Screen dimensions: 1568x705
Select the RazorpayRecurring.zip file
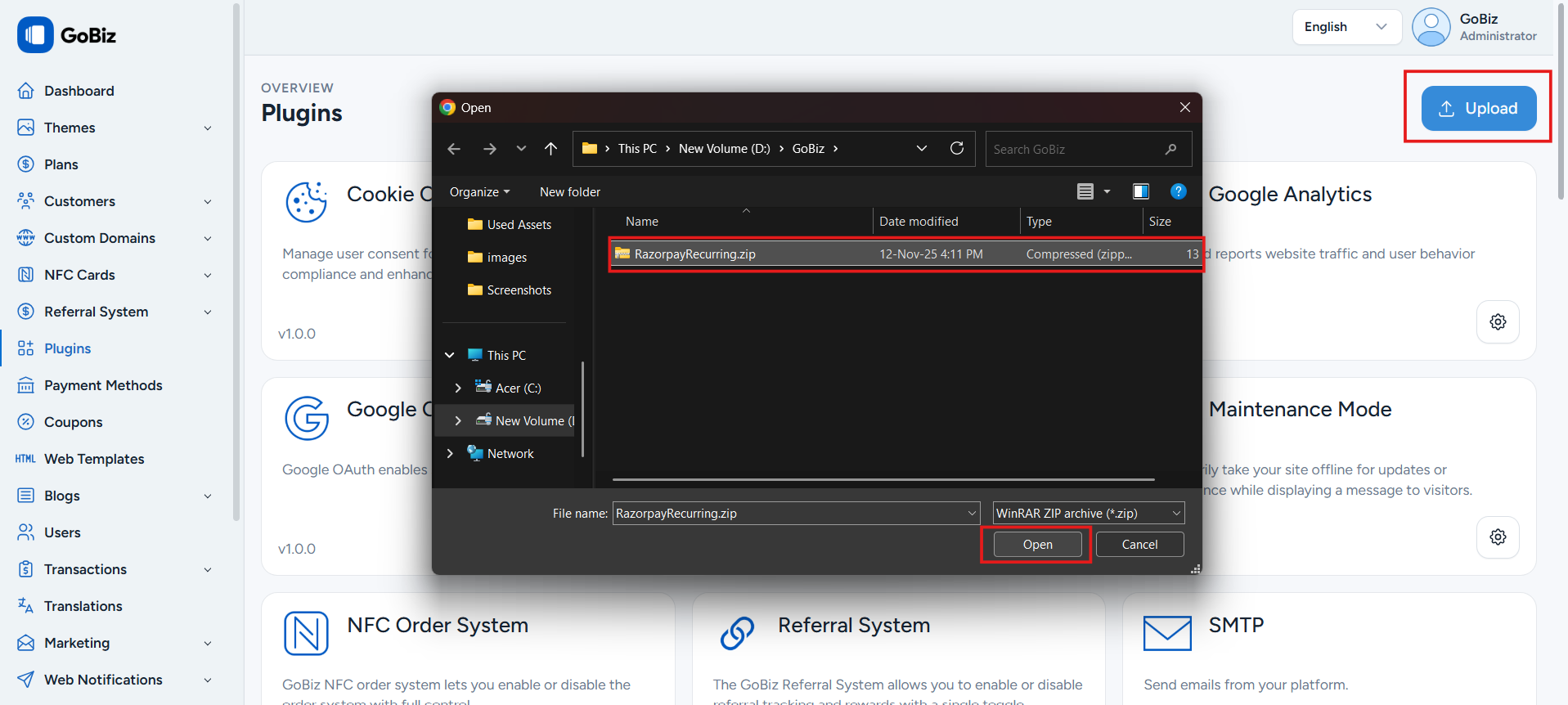pyautogui.click(x=905, y=254)
